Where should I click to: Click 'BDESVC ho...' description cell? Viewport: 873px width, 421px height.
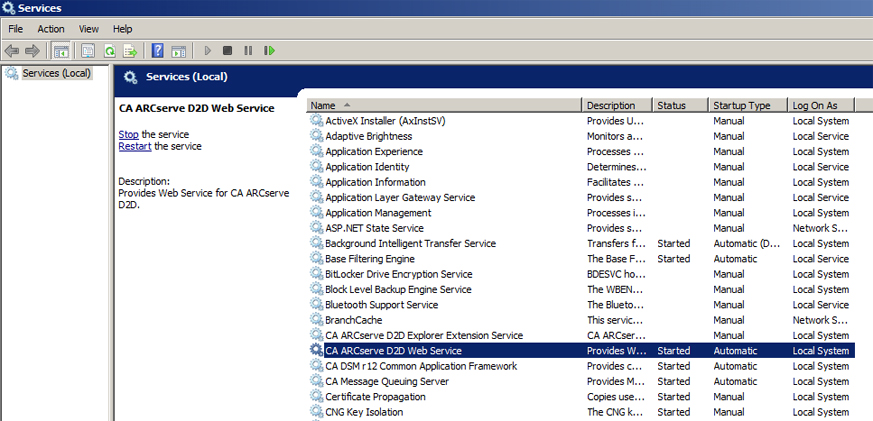coord(615,274)
